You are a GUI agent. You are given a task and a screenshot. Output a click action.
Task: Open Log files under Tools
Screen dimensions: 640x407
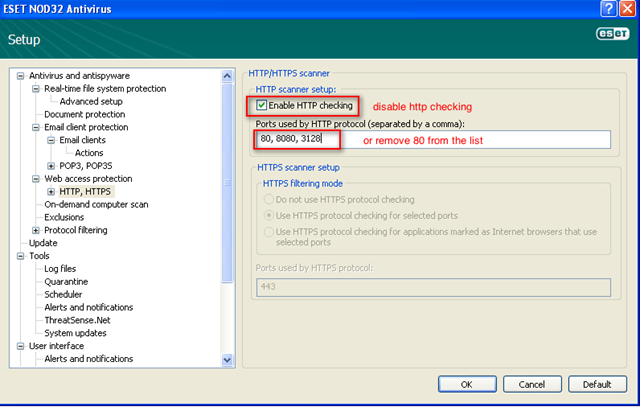(x=60, y=269)
